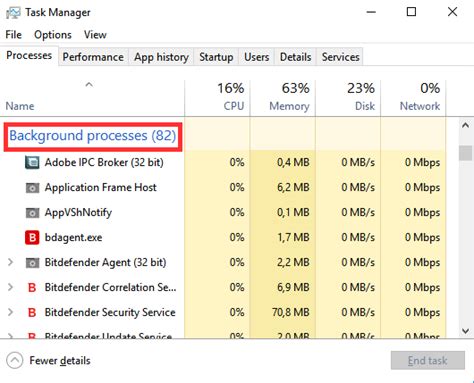Collapse view with Fewer details arrow
474x383 pixels.
(x=15, y=360)
